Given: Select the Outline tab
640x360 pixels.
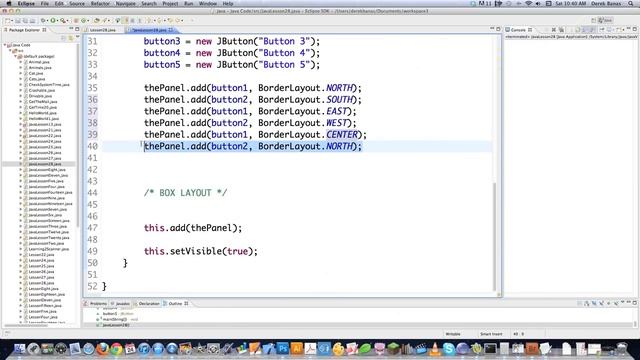Looking at the screenshot, I should point(176,304).
